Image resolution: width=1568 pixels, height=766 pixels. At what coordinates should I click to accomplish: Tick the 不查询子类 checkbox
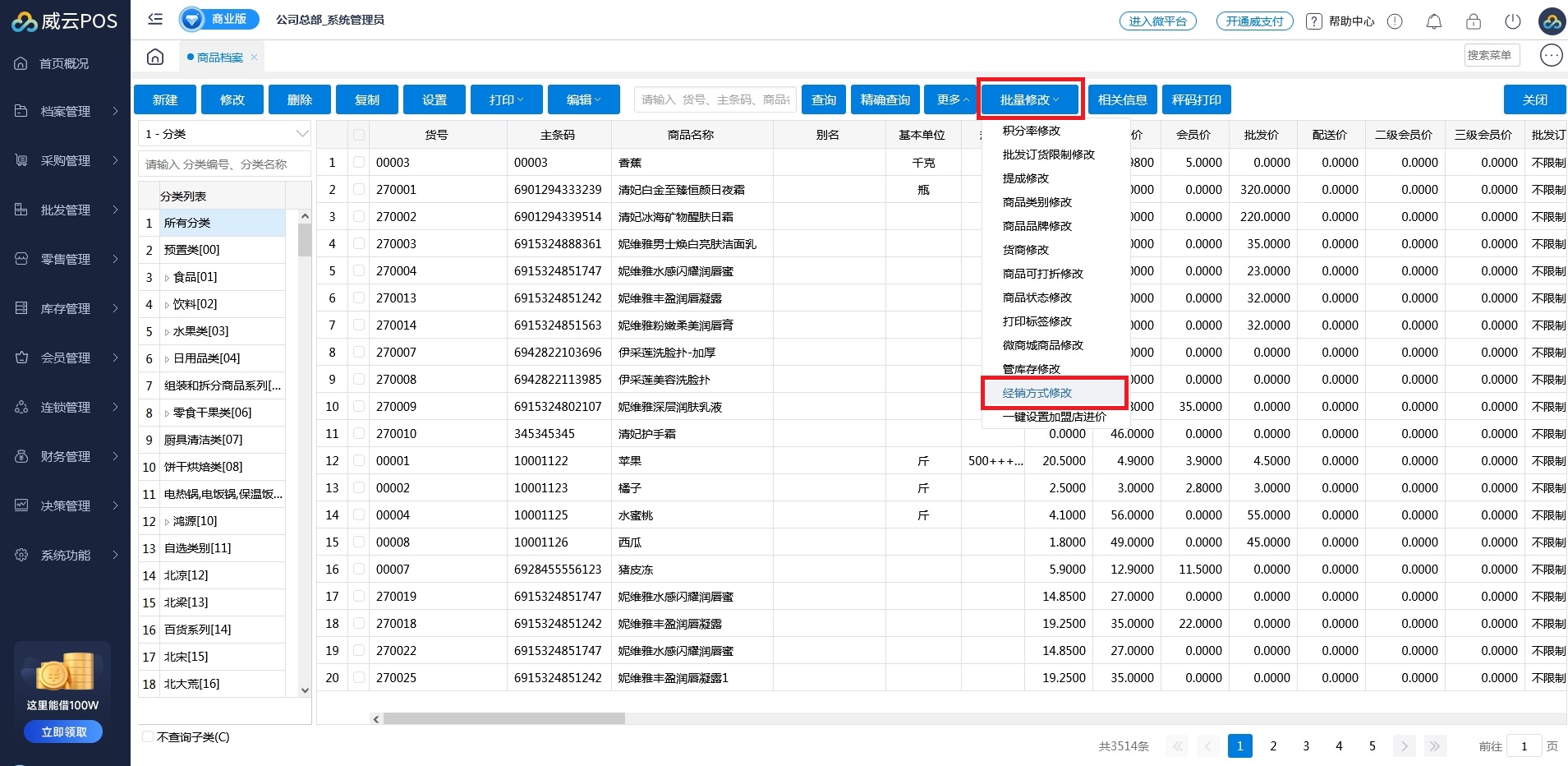point(149,737)
